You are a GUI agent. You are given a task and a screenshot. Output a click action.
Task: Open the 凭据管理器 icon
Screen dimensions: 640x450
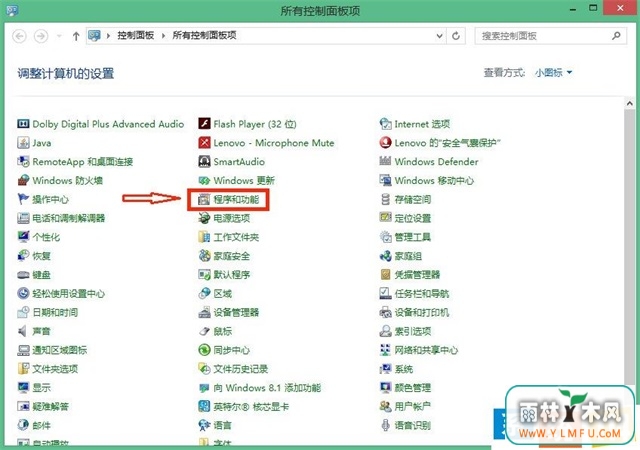click(x=385, y=274)
